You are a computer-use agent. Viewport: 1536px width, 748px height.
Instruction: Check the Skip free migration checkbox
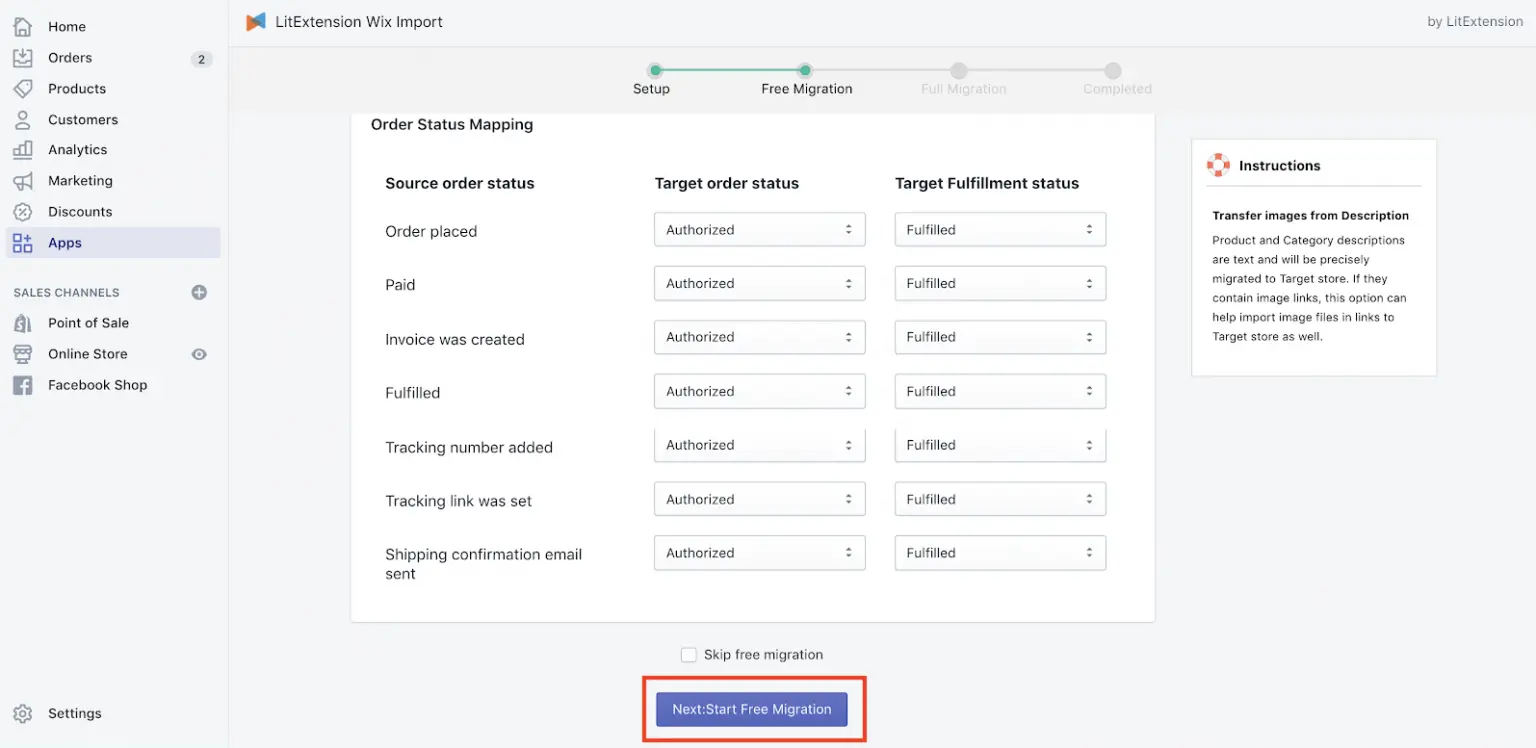pos(688,655)
